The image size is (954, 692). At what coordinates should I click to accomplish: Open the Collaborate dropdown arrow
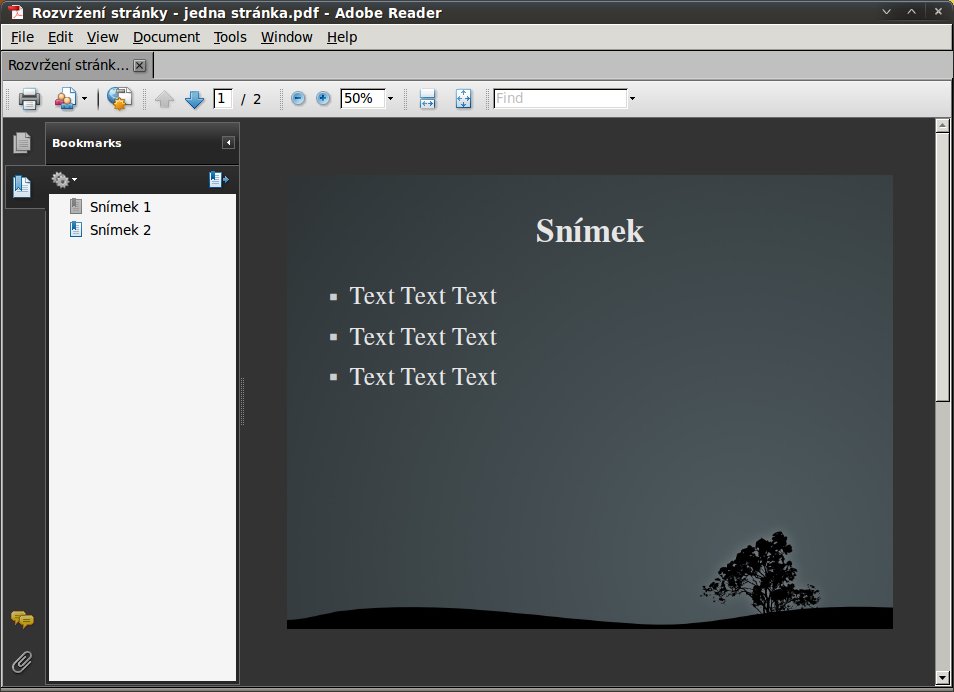coord(85,99)
